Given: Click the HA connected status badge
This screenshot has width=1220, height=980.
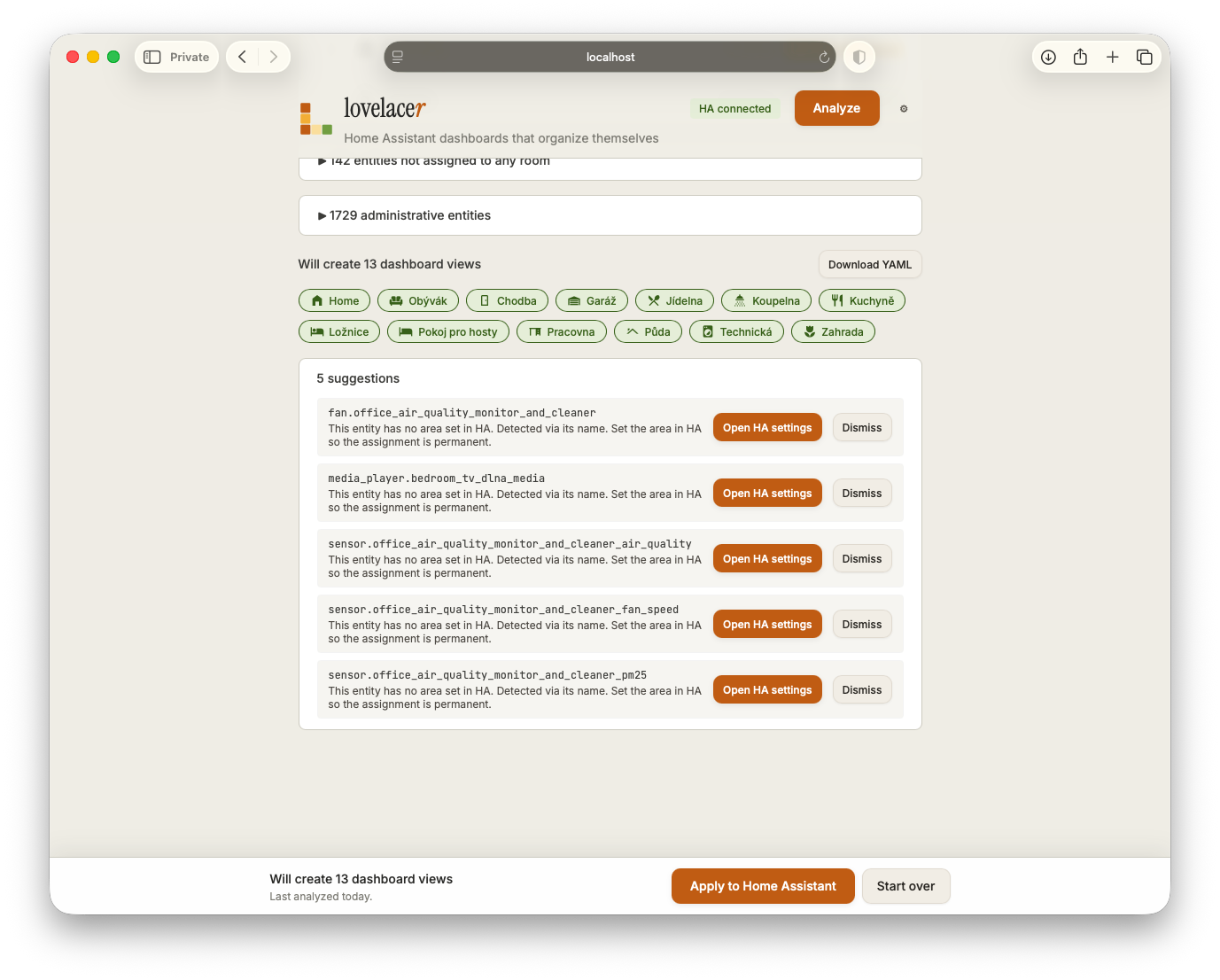Looking at the screenshot, I should [734, 109].
